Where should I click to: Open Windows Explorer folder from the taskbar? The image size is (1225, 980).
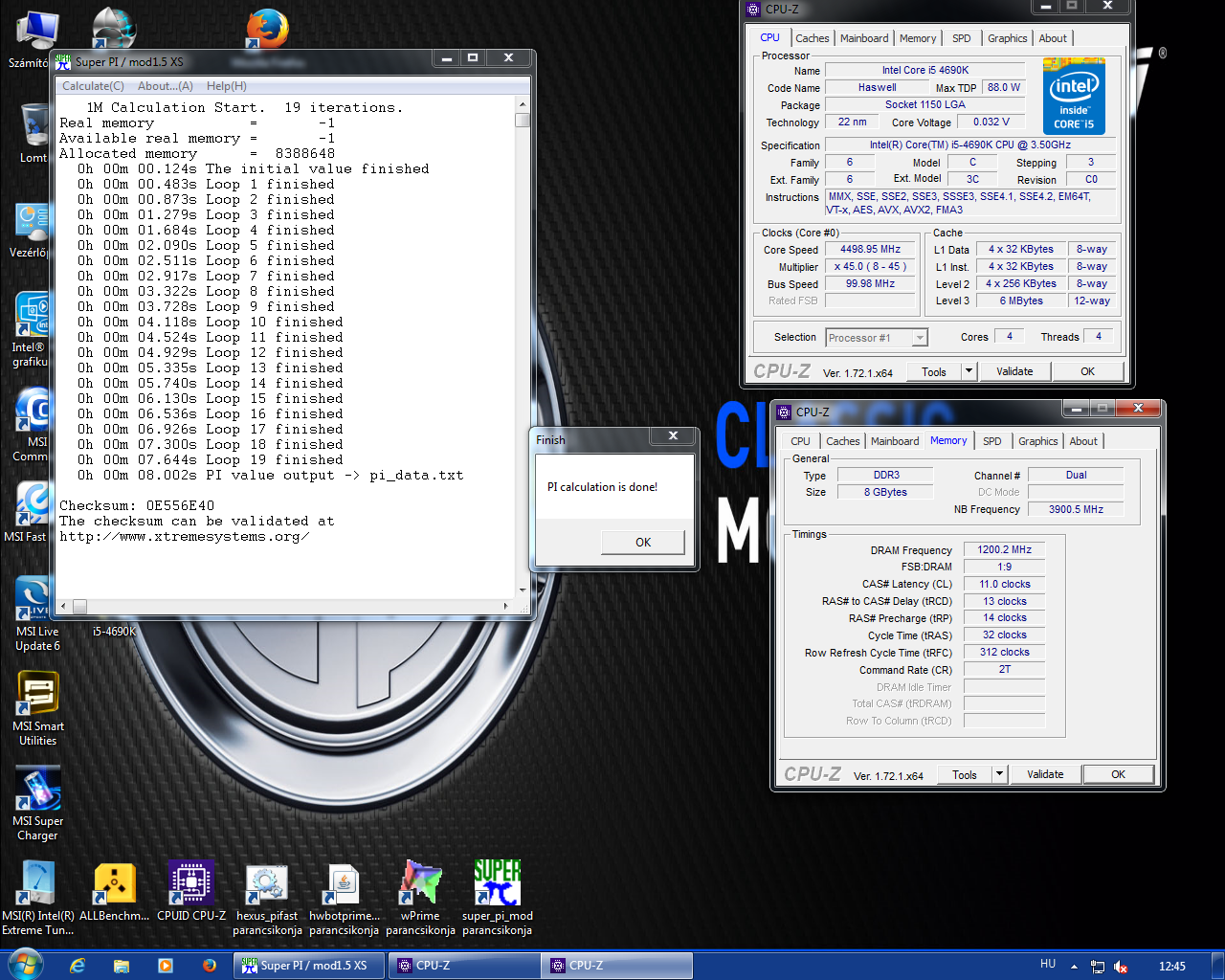[x=122, y=966]
